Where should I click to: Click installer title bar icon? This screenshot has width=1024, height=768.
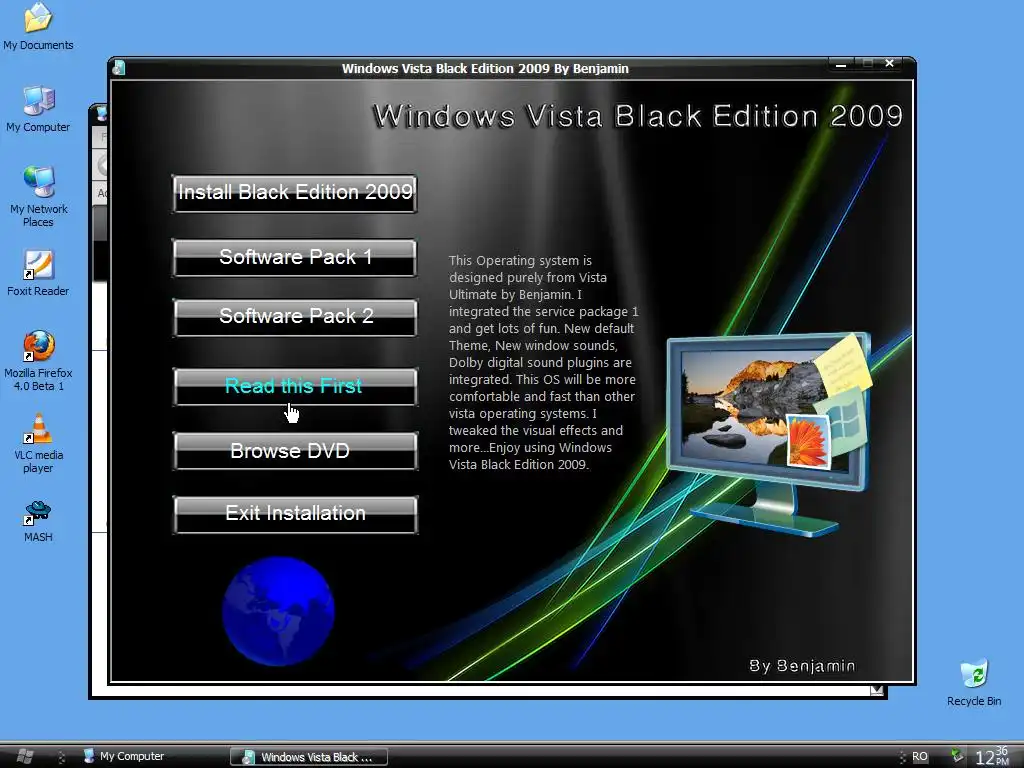pos(119,68)
